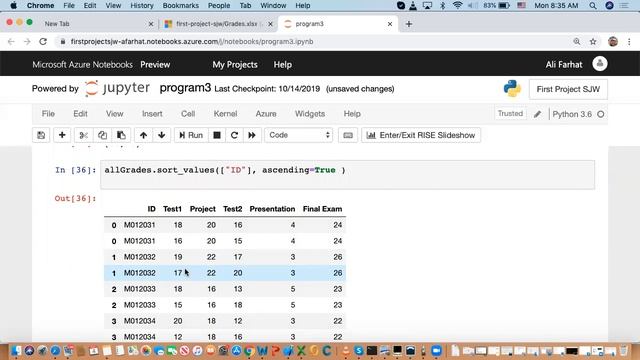Click the Trusted notebook indicator
This screenshot has height=360, width=640.
[x=510, y=114]
